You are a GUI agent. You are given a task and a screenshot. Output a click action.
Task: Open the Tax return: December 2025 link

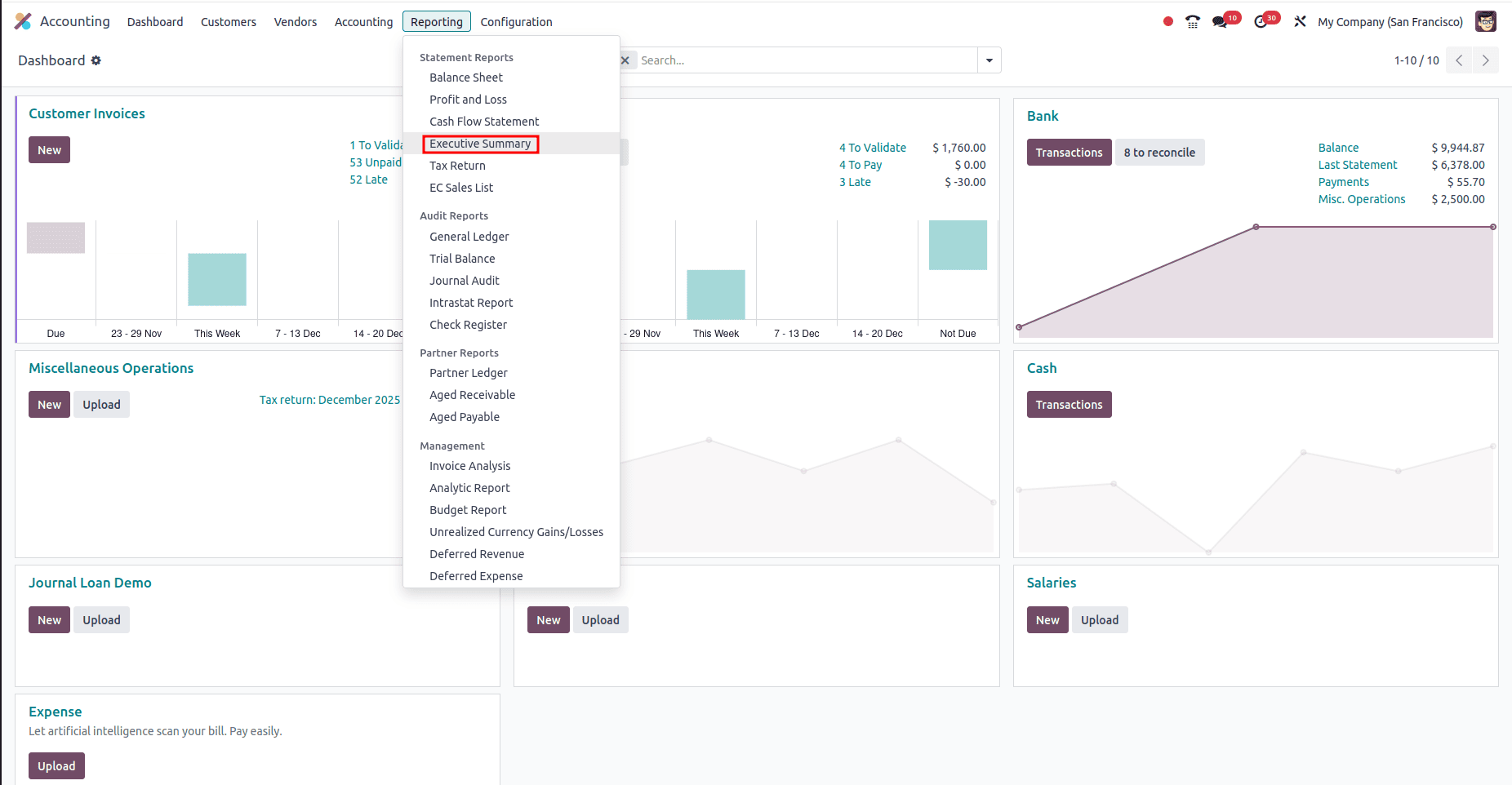(x=329, y=399)
